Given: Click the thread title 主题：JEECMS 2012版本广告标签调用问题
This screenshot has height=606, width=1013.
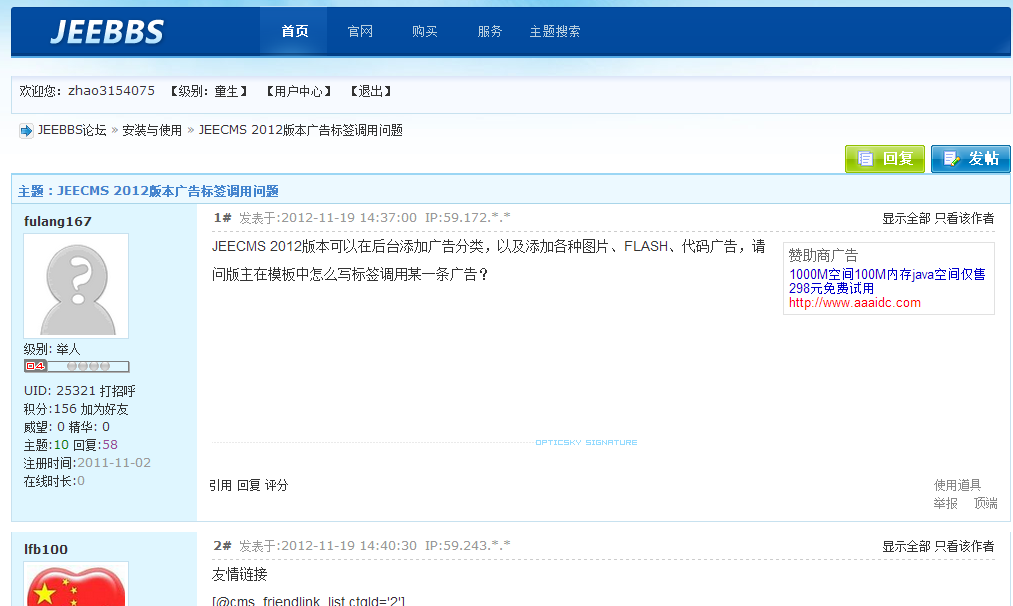Looking at the screenshot, I should (148, 191).
